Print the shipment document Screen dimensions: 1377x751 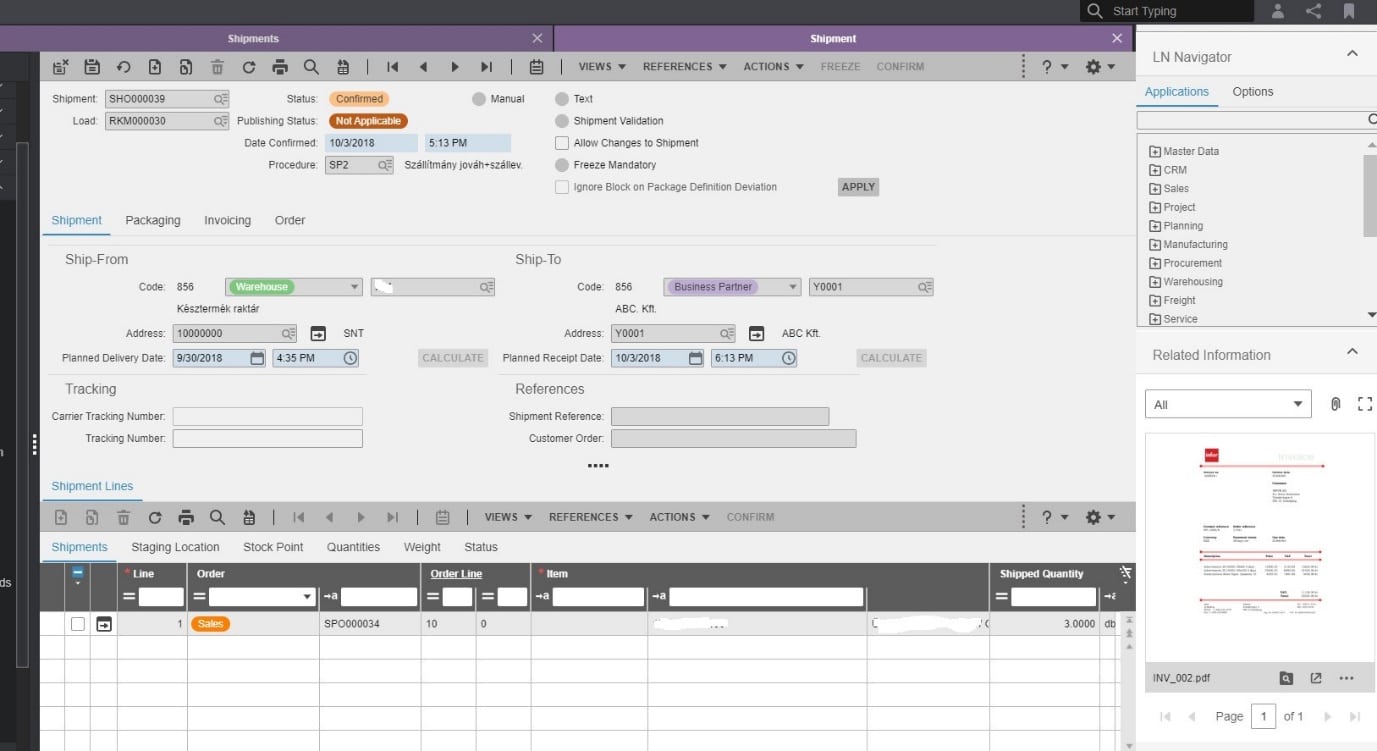point(279,66)
